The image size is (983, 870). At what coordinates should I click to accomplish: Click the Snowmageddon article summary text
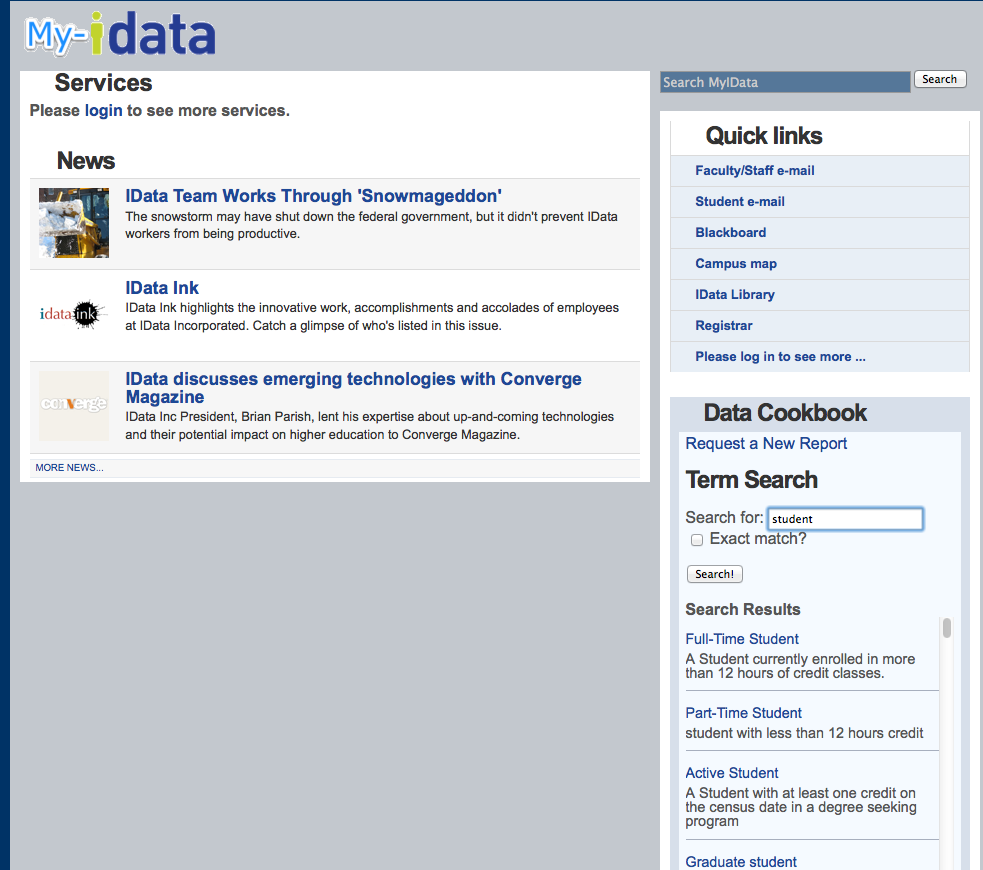pos(371,225)
